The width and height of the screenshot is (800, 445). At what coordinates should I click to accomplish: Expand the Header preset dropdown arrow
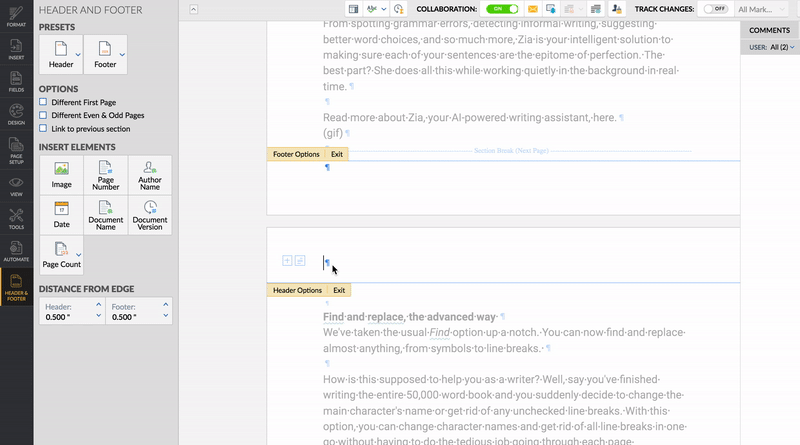tap(78, 55)
